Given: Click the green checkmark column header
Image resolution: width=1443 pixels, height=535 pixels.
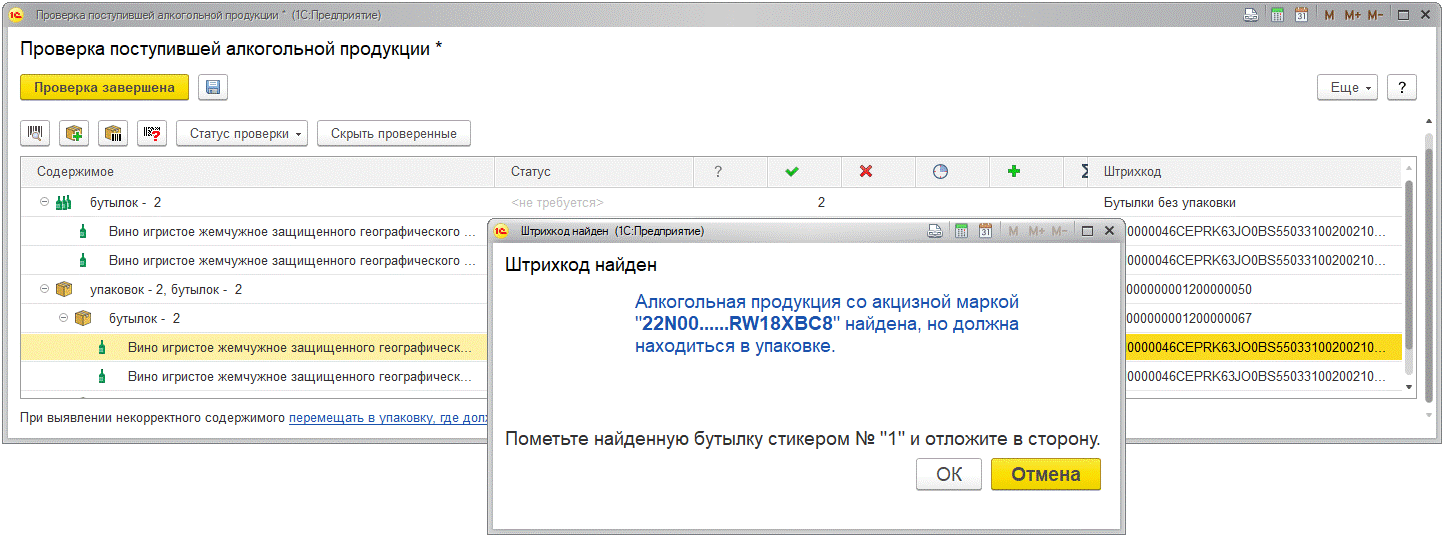Looking at the screenshot, I should coord(792,172).
